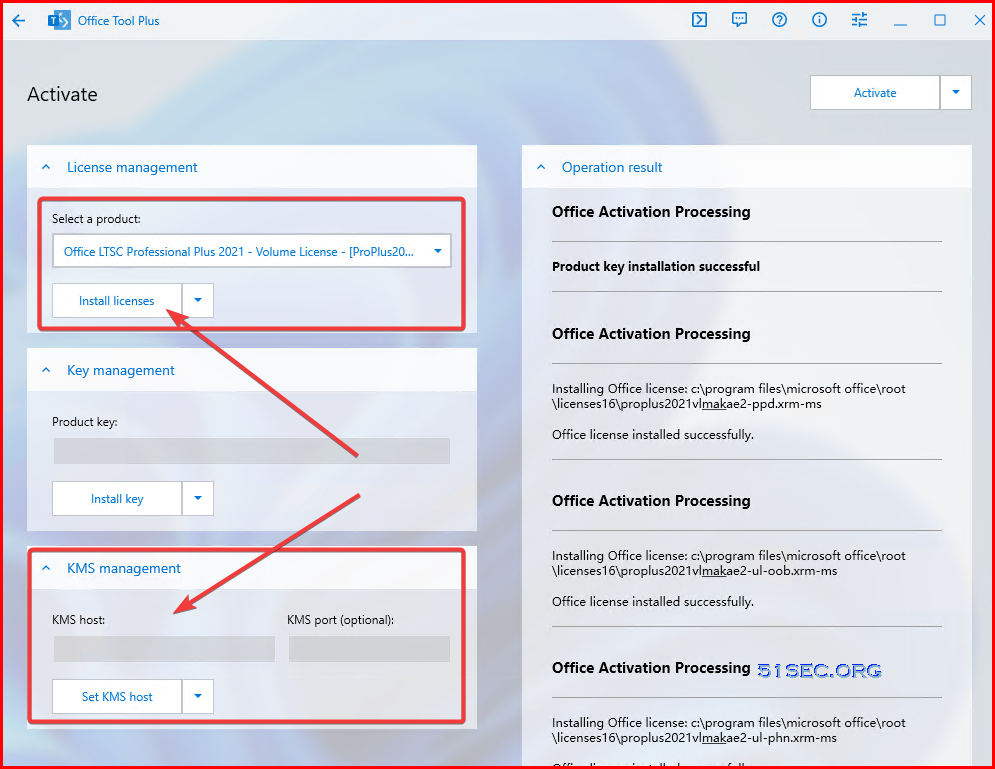Click the "Activate" page heading

(62, 94)
